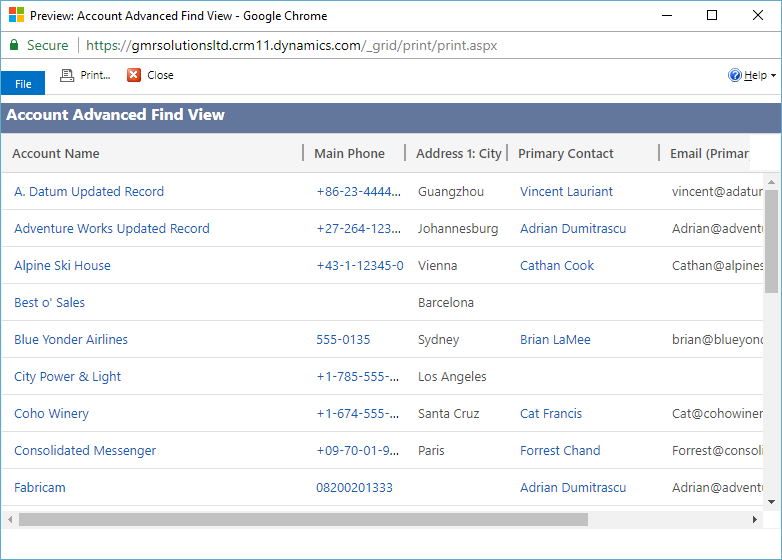Click the horizontal scrollbar left arrow
The height and width of the screenshot is (560, 782).
pyautogui.click(x=10, y=520)
